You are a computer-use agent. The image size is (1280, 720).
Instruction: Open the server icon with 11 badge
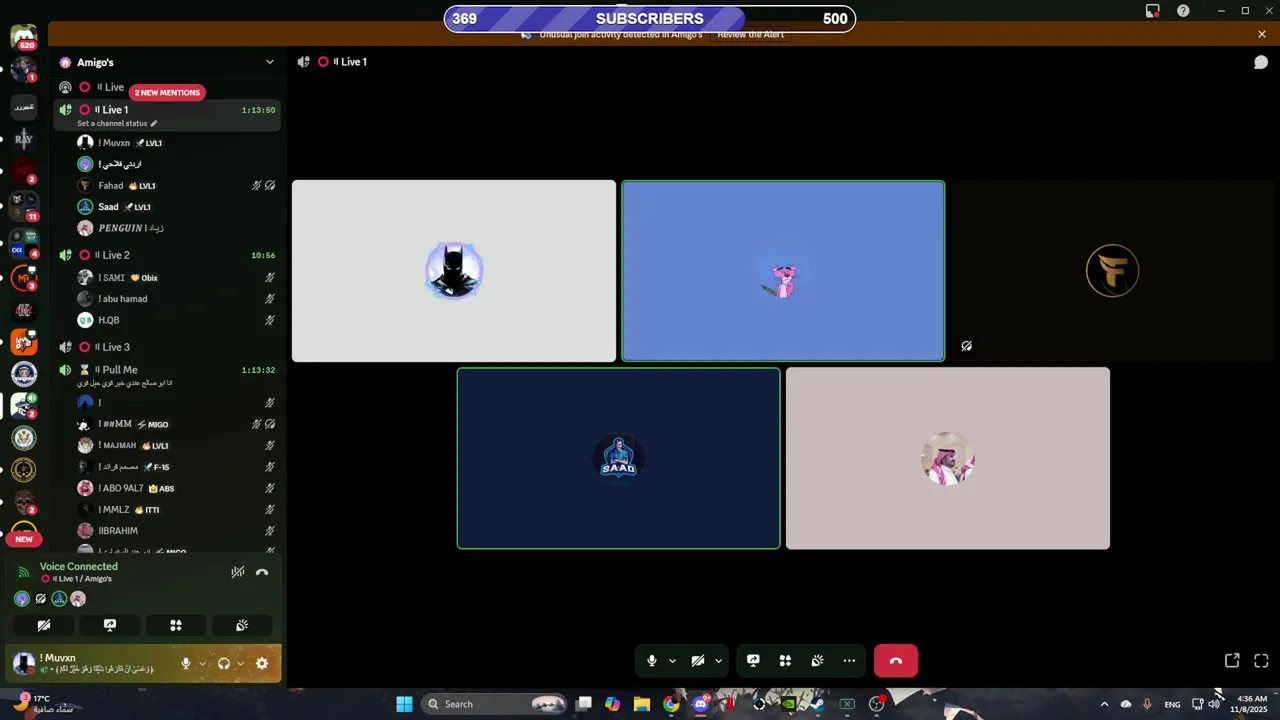24,206
